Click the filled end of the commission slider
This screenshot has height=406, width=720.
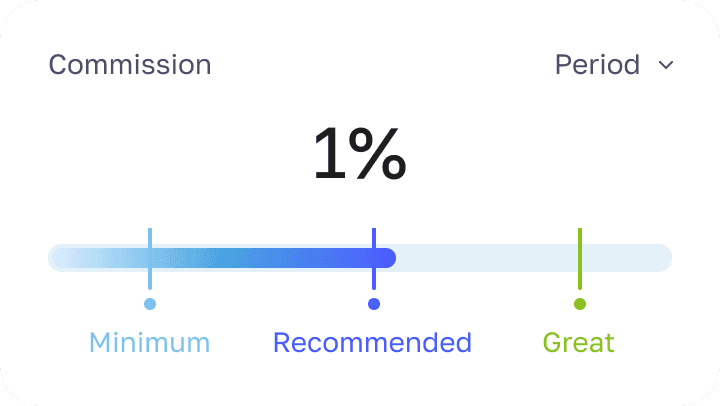click(387, 258)
